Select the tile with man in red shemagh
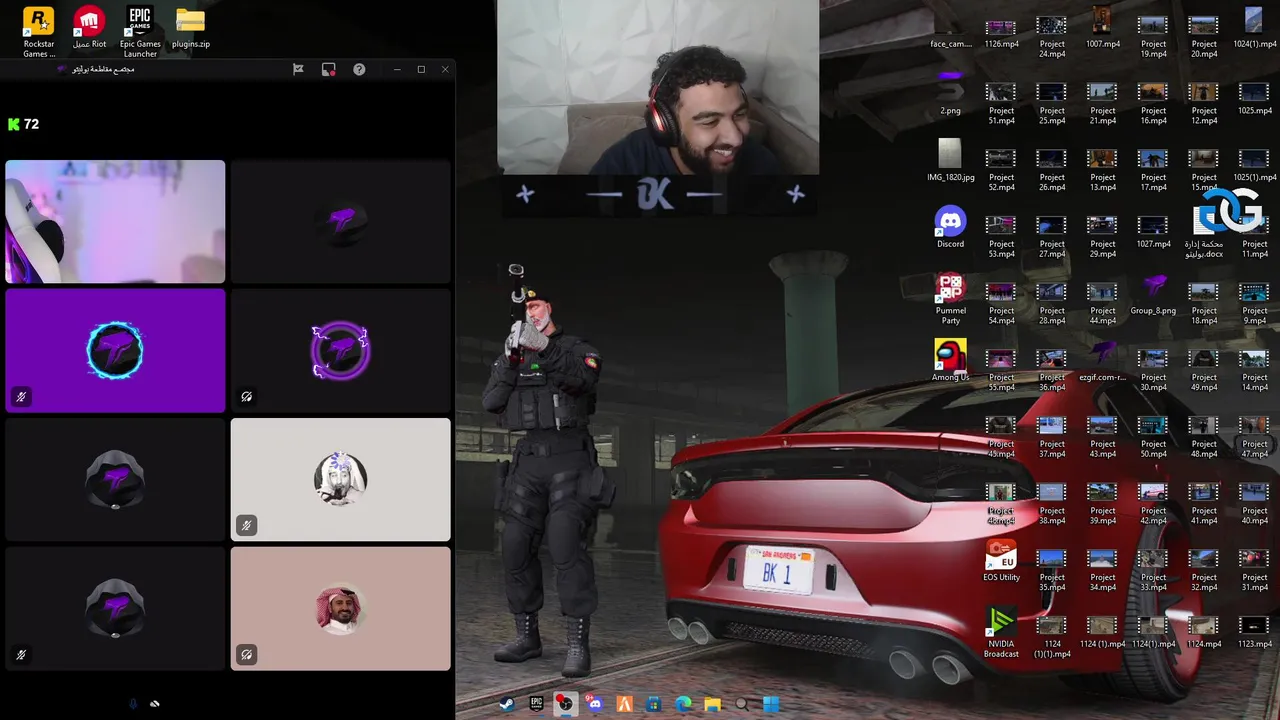This screenshot has height=720, width=1280. pyautogui.click(x=340, y=608)
